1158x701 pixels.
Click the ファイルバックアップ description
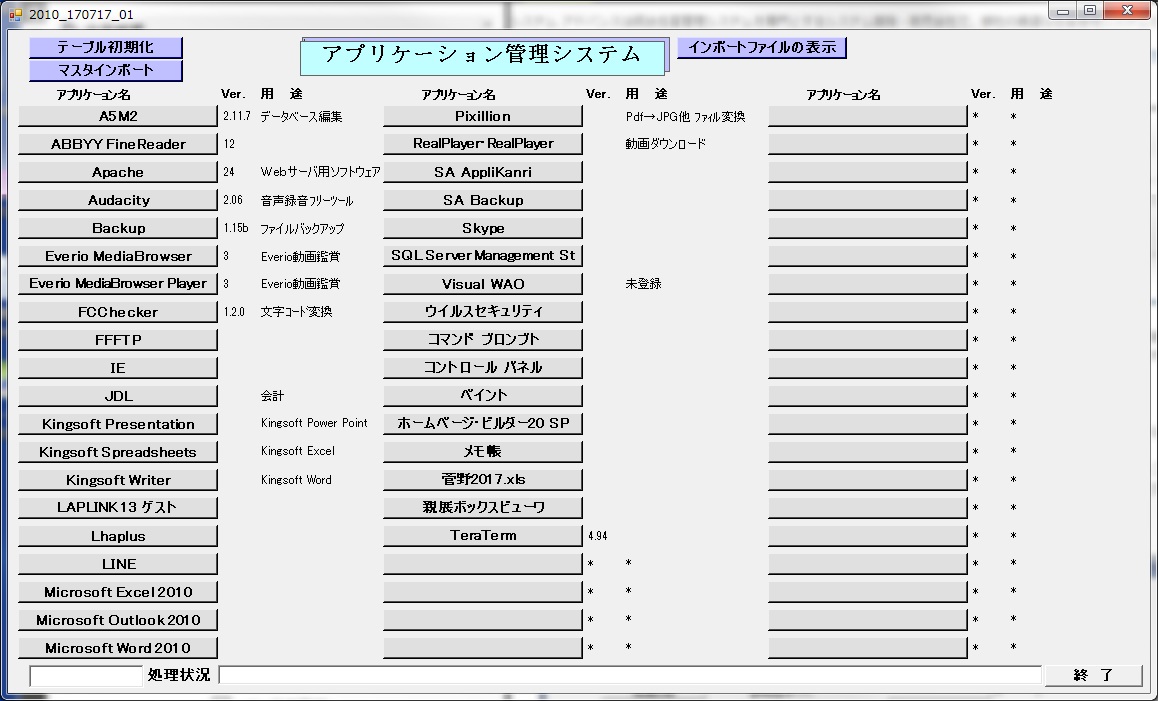click(302, 228)
